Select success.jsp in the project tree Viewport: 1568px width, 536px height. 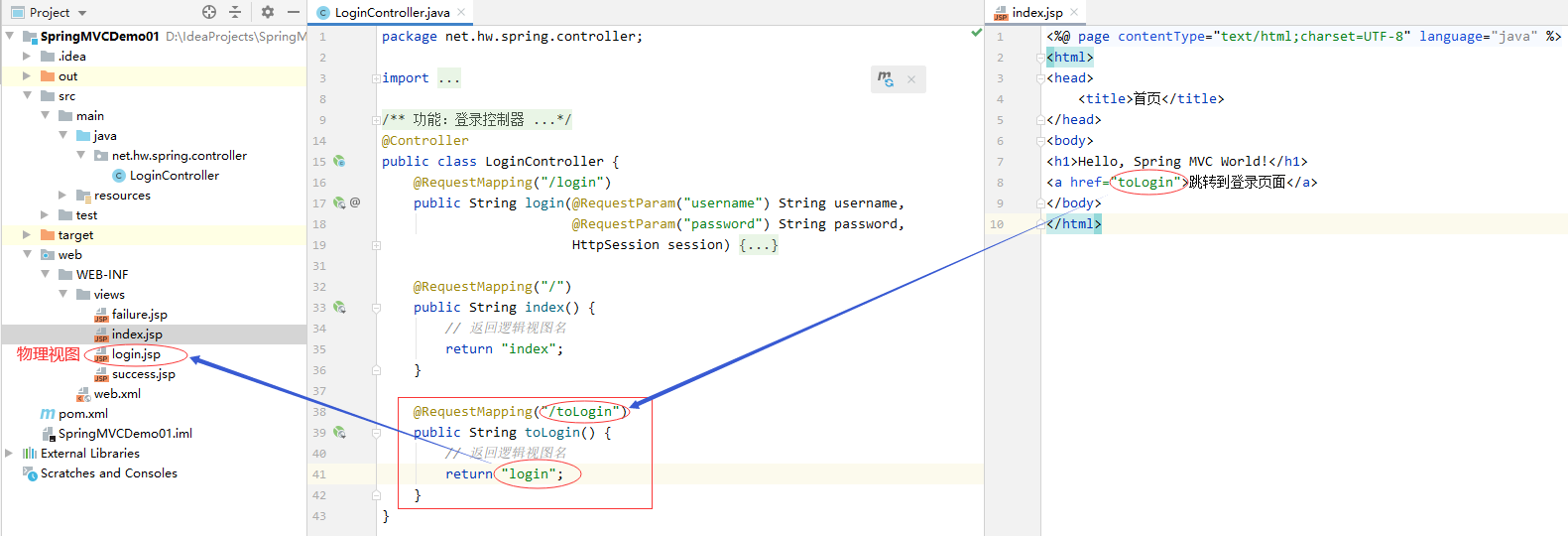tap(135, 373)
